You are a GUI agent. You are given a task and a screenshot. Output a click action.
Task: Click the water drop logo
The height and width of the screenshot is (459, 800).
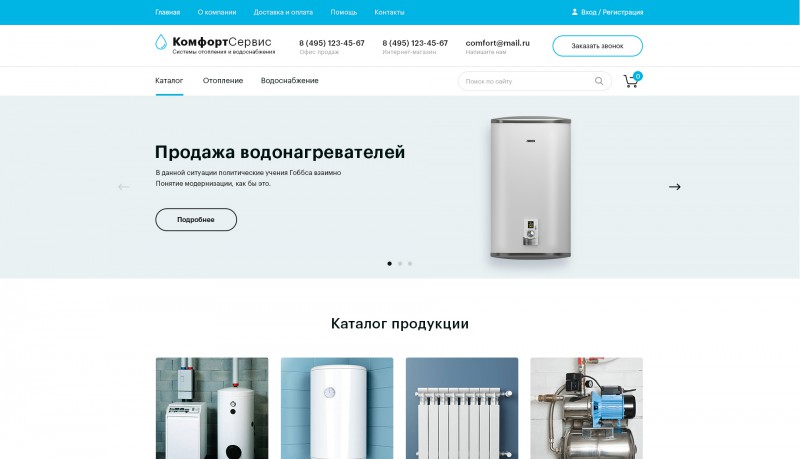coord(161,42)
